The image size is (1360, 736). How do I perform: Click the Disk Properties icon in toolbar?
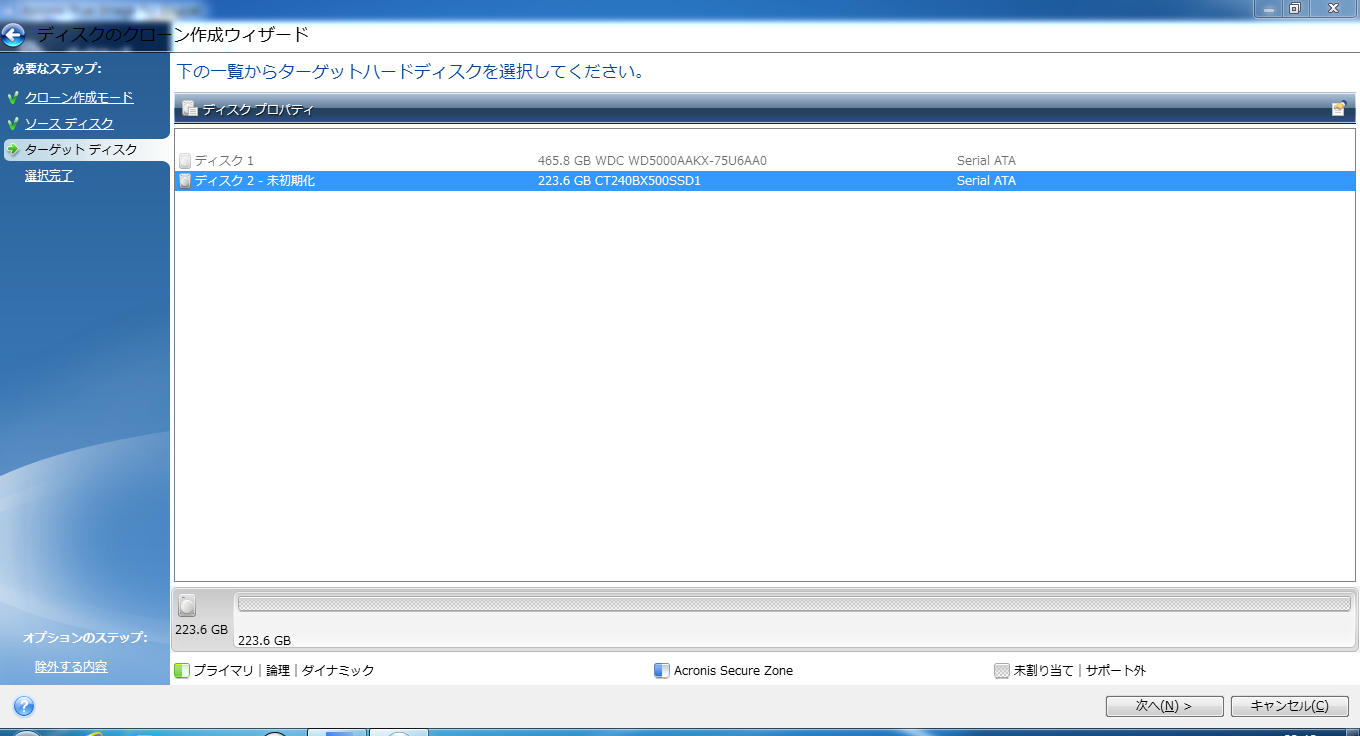coord(190,108)
